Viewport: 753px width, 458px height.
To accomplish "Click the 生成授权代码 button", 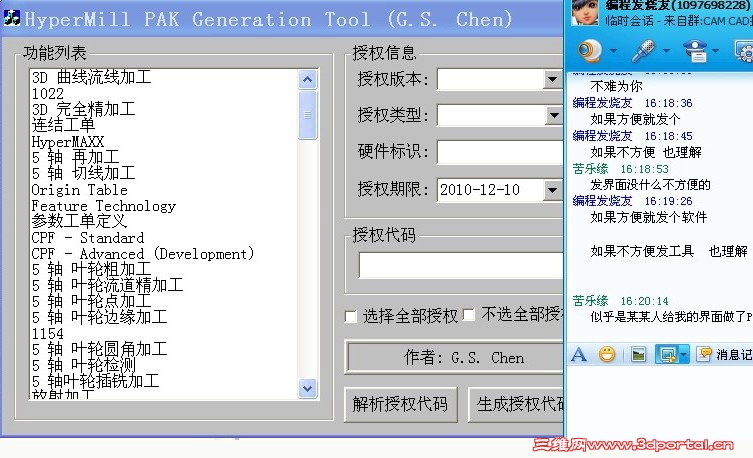I will click(516, 405).
